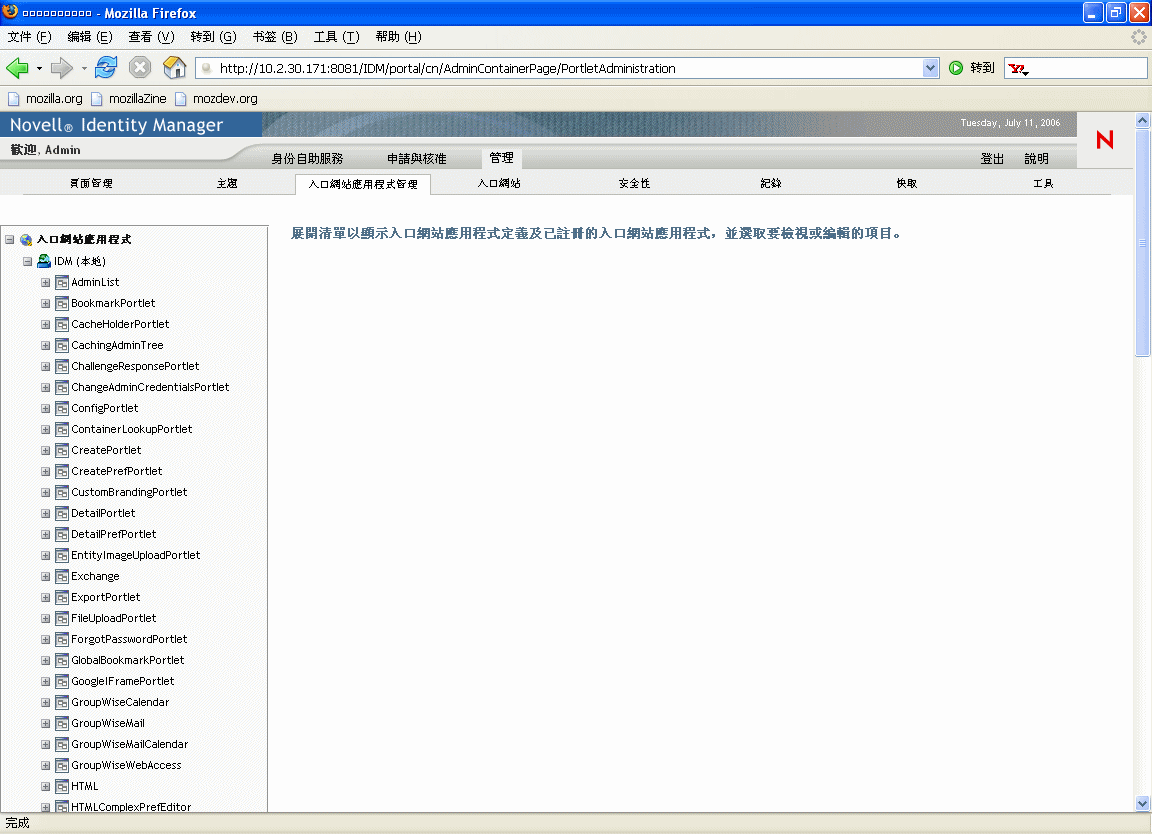Collapse the root portlet applications tree node
1152x834 pixels.
click(10, 240)
